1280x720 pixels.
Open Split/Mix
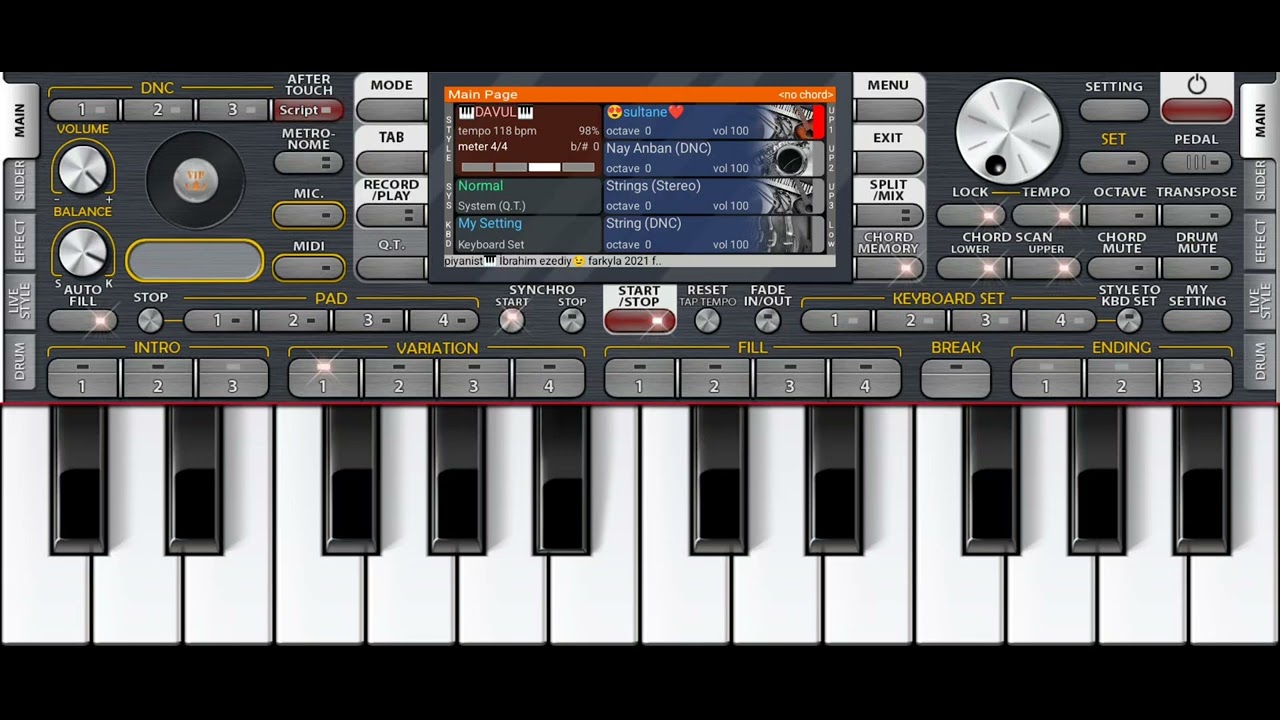[x=888, y=215]
